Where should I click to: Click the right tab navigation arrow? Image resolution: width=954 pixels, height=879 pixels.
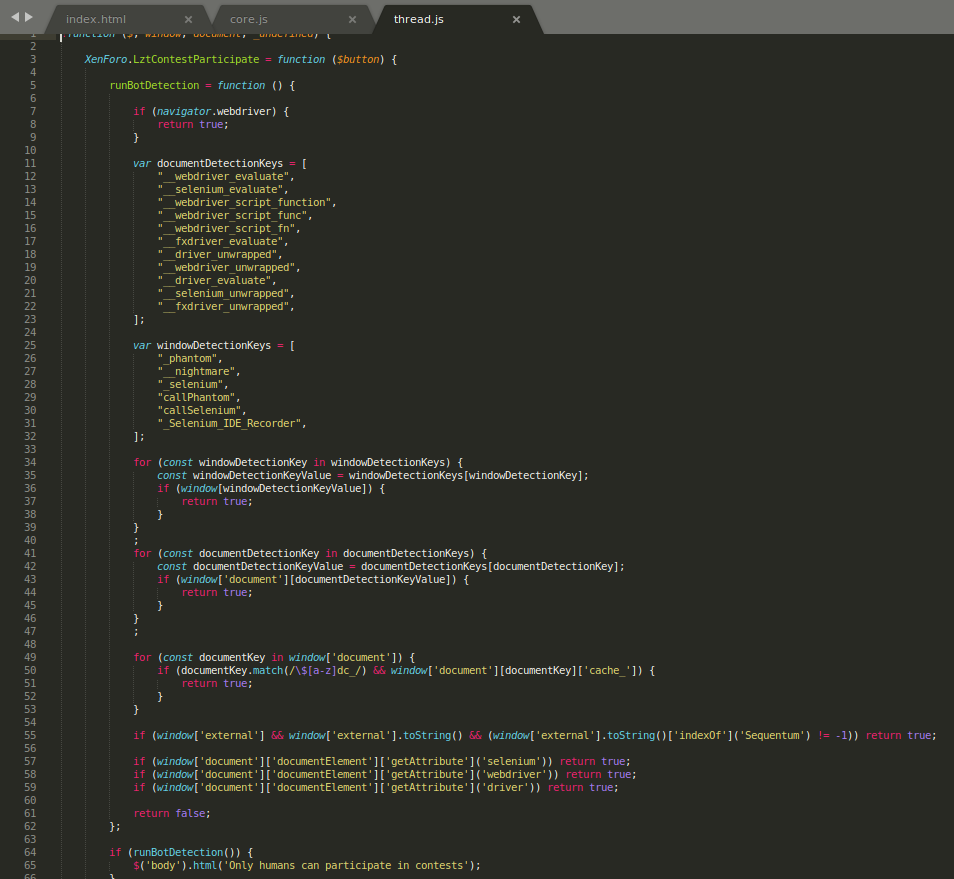tap(29, 17)
